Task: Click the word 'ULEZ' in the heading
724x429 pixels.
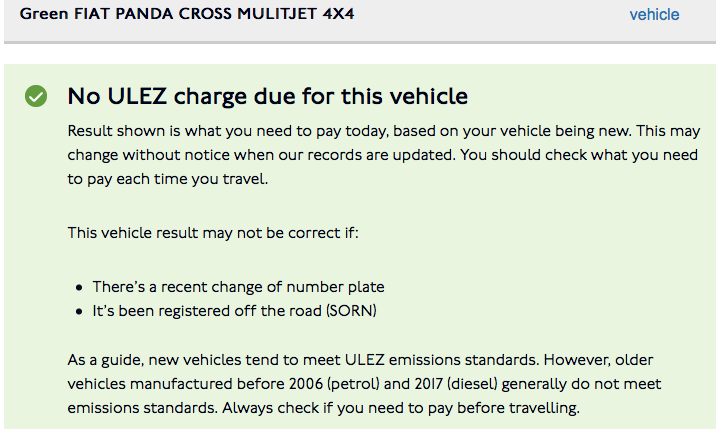Action: click(137, 96)
